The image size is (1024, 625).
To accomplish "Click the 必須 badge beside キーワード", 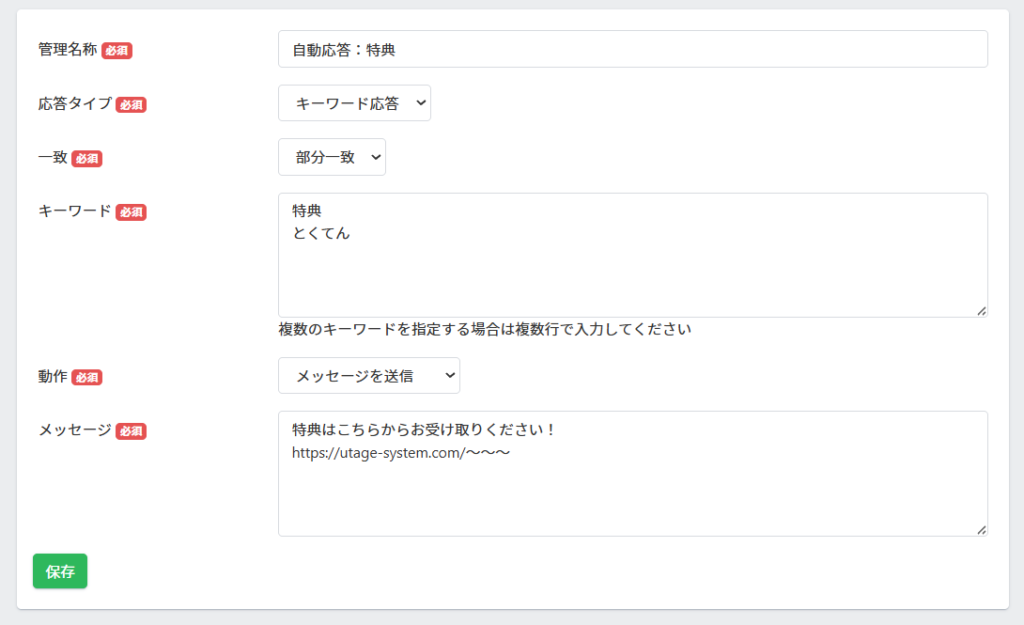I will tap(131, 212).
